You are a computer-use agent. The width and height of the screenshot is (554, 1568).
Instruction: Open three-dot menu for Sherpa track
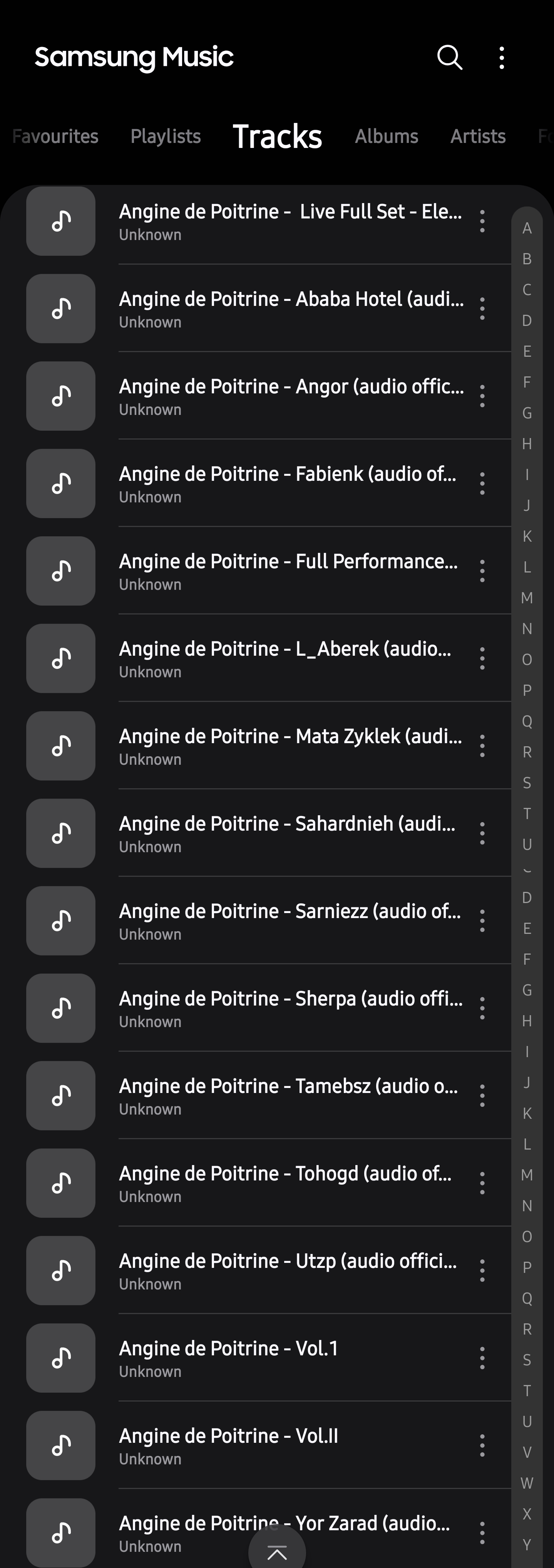point(482,1009)
